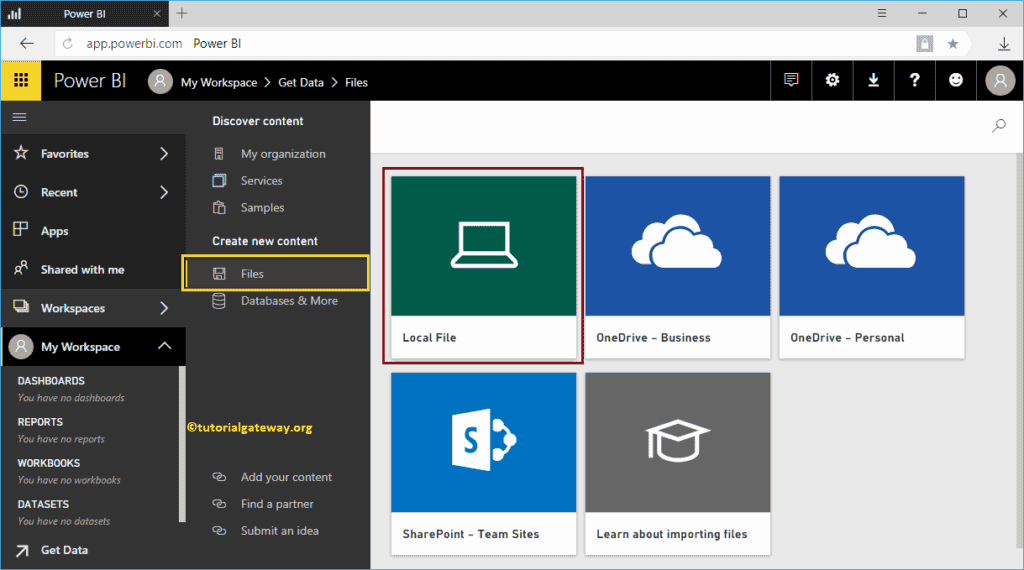Select Samples under Discover content
Viewport: 1024px width, 570px height.
point(262,208)
